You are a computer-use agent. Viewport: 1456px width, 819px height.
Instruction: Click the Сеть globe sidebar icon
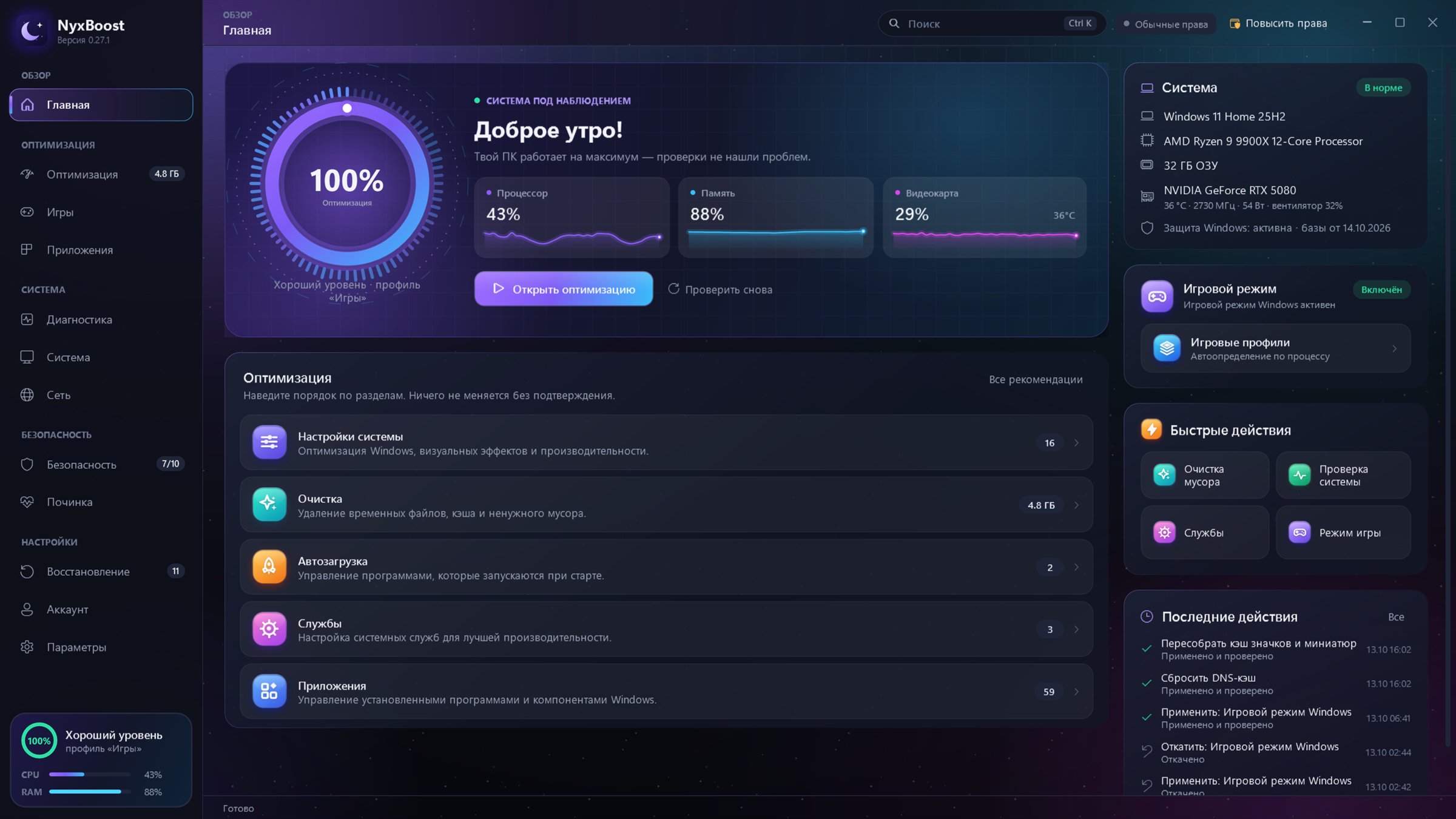coord(27,395)
